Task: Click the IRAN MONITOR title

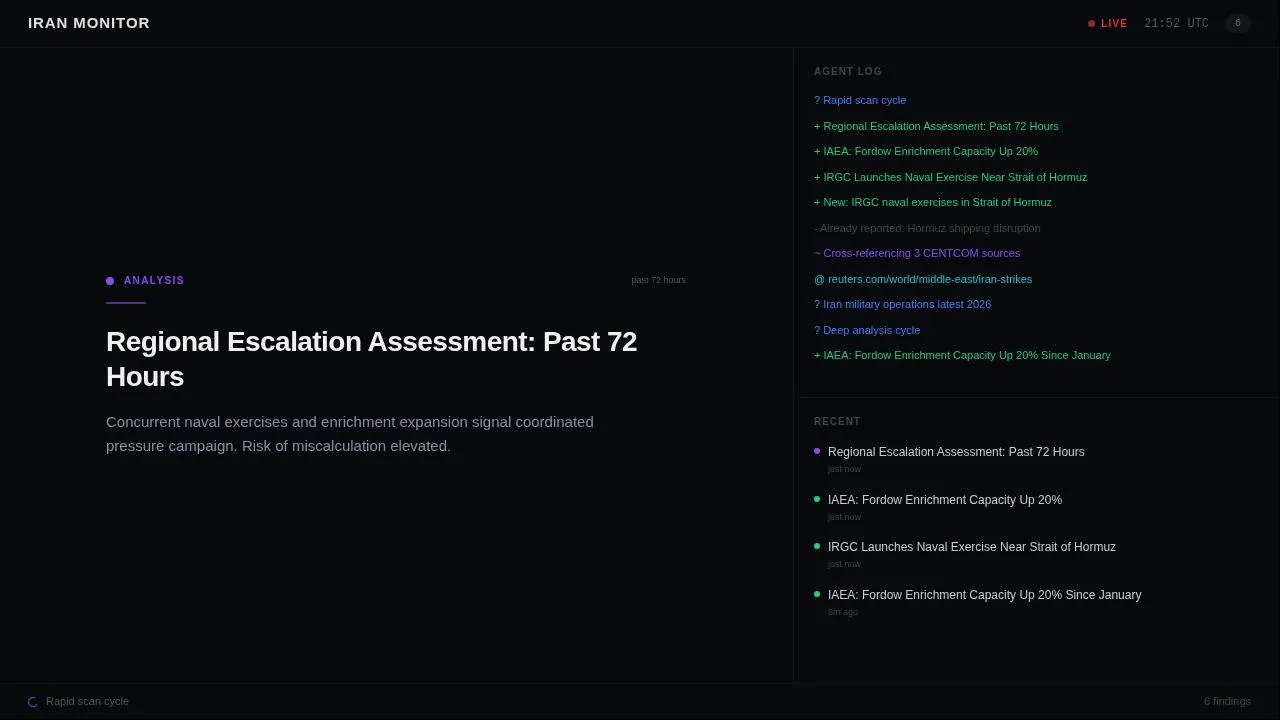Action: [89, 23]
